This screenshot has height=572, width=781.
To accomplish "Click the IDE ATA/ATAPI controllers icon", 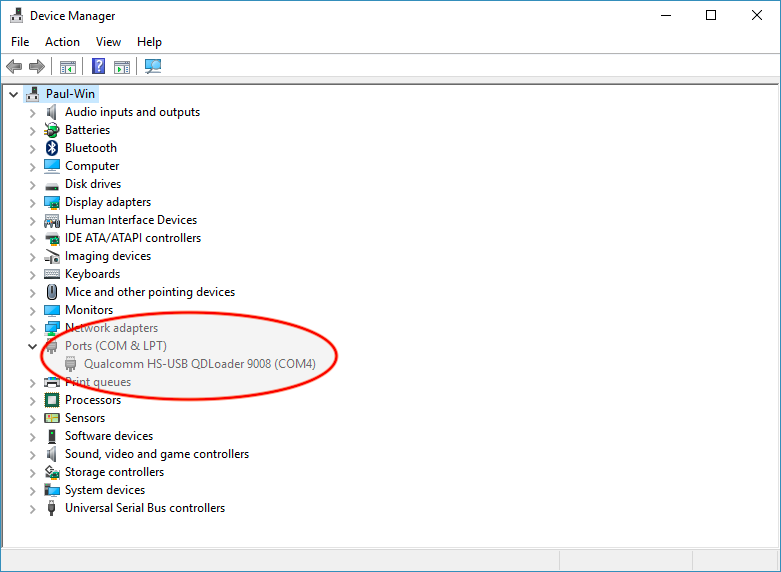I will (x=52, y=238).
